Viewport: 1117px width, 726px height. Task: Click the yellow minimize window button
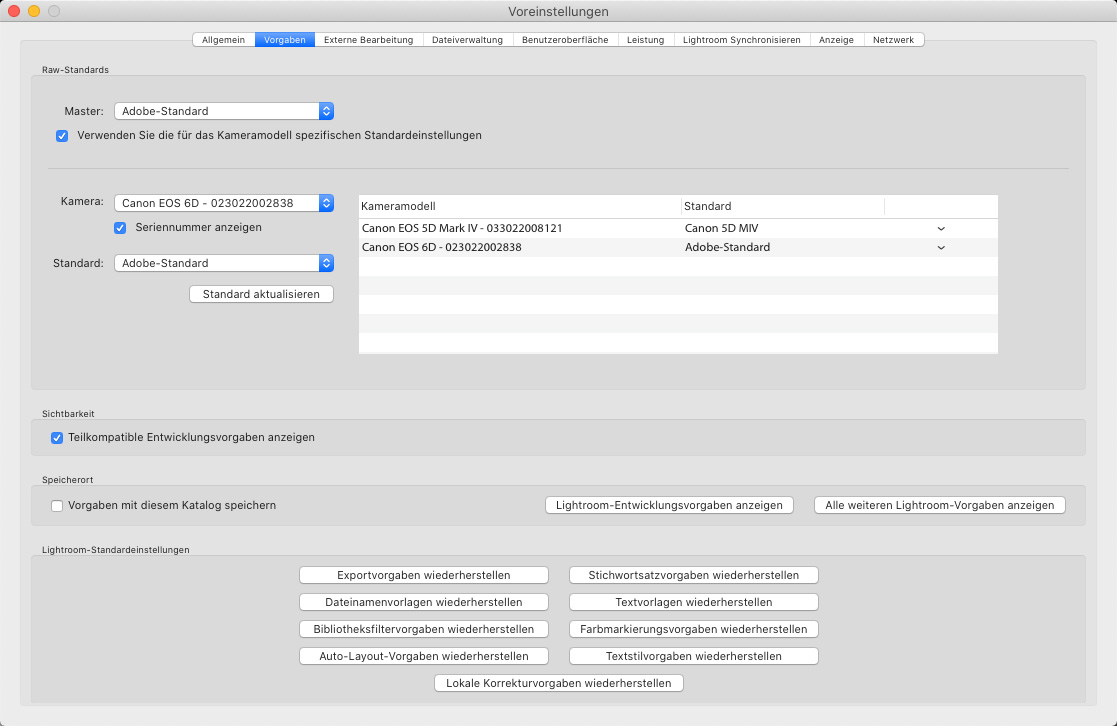coord(34,11)
